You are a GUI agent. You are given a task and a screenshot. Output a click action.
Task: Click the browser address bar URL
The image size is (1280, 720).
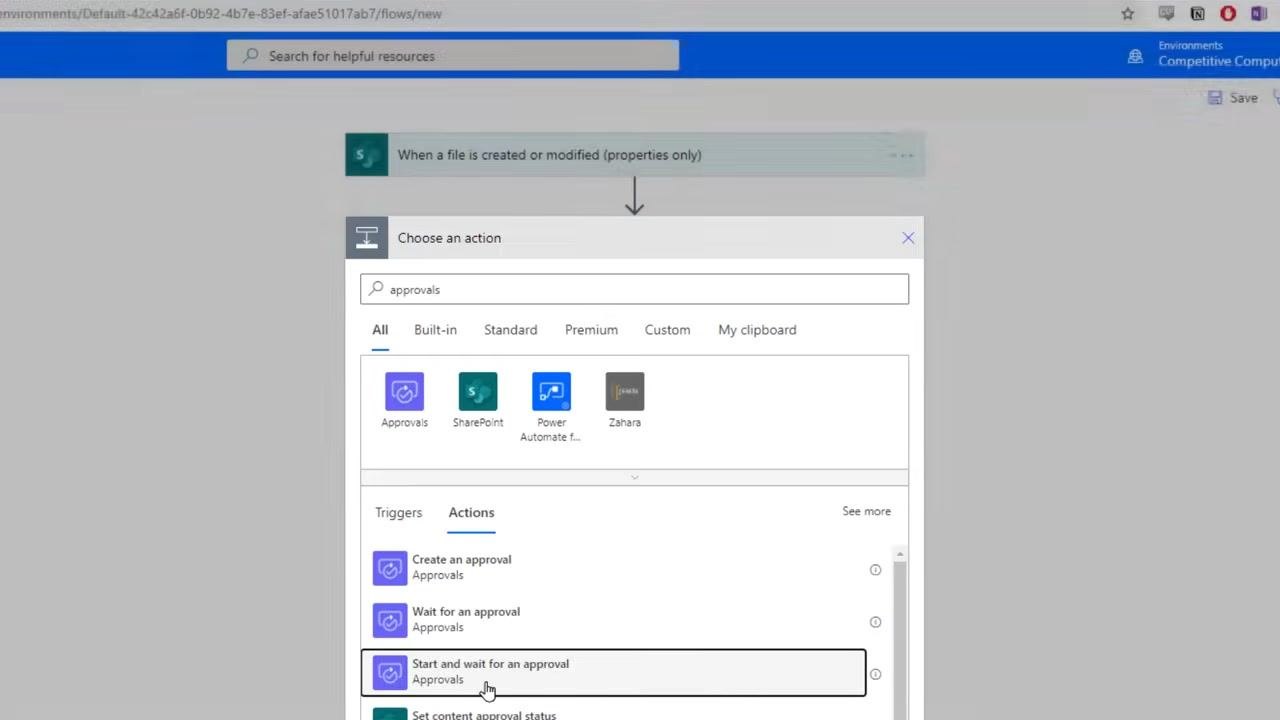220,14
